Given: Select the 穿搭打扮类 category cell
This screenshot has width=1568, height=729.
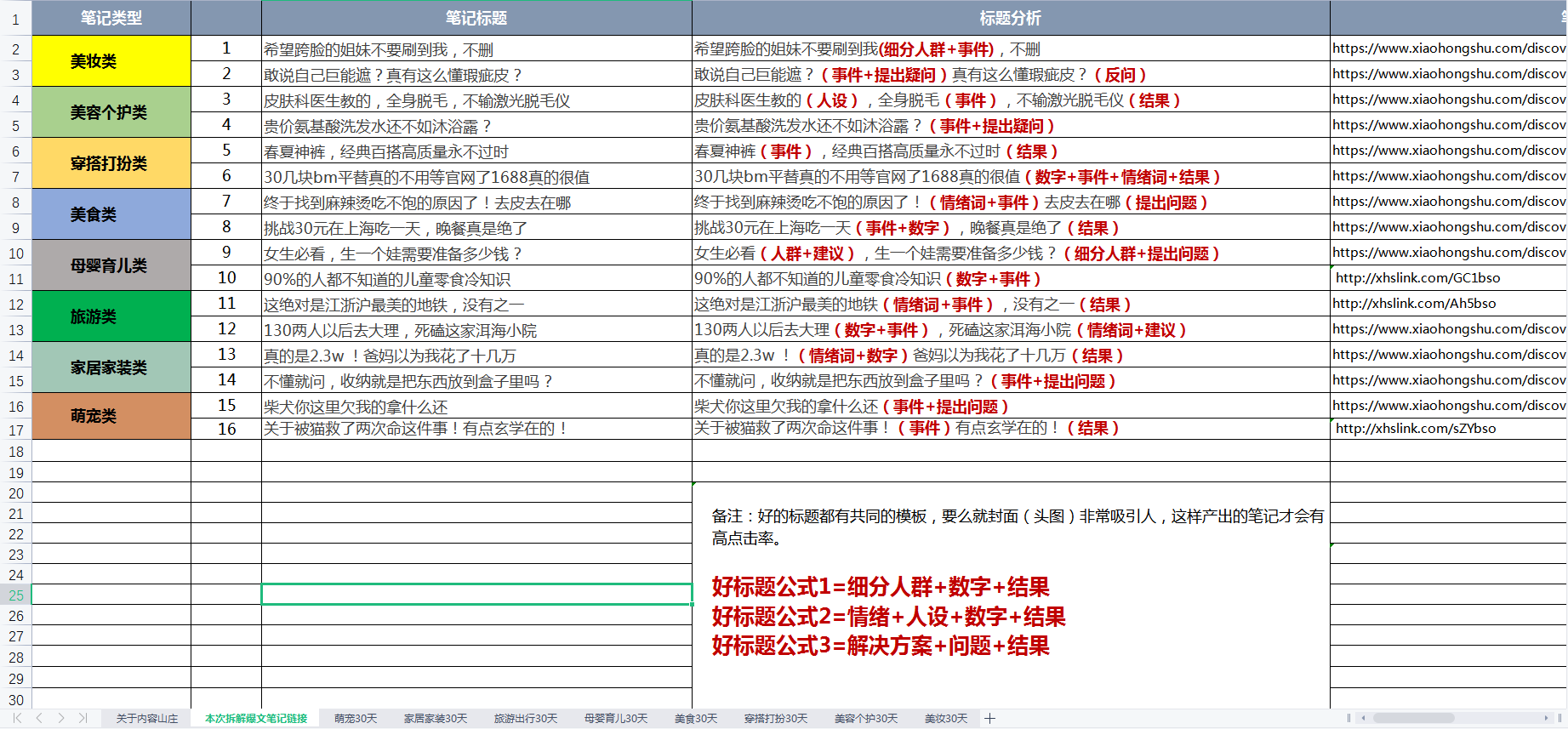Looking at the screenshot, I should (x=111, y=163).
